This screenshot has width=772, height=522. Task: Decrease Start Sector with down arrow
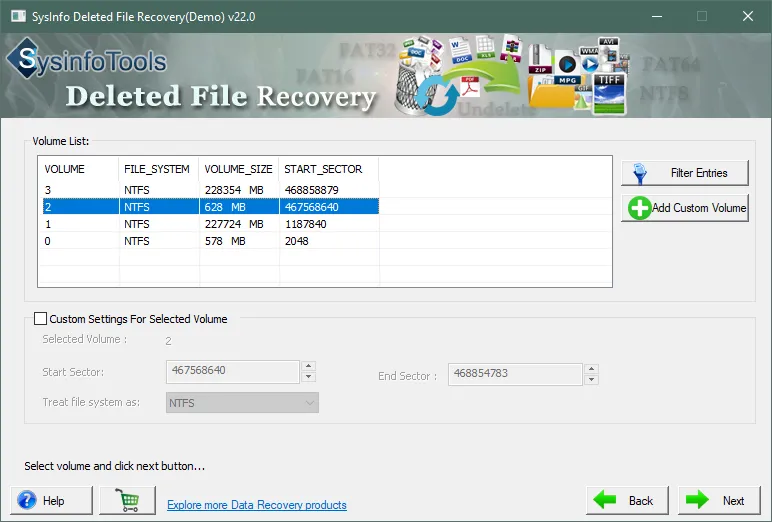(x=309, y=377)
